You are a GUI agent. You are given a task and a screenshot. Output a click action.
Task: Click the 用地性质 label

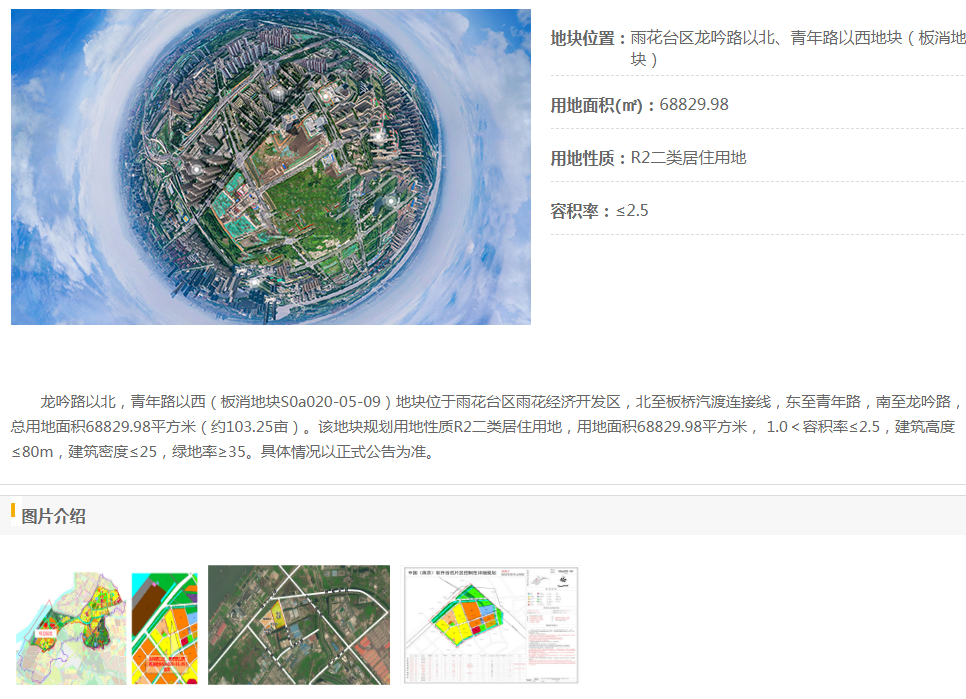pos(588,158)
